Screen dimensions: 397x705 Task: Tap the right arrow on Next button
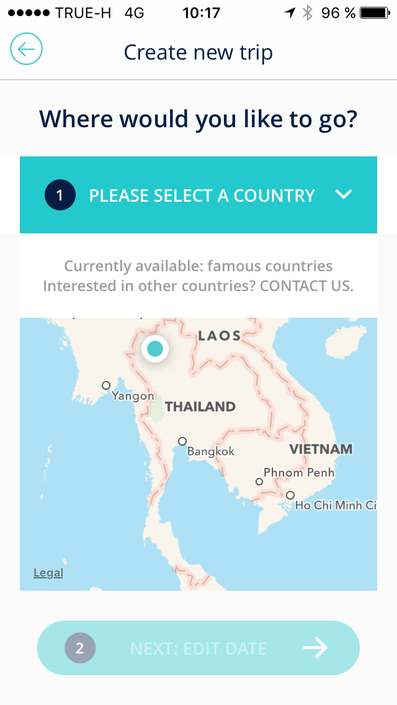pos(315,648)
